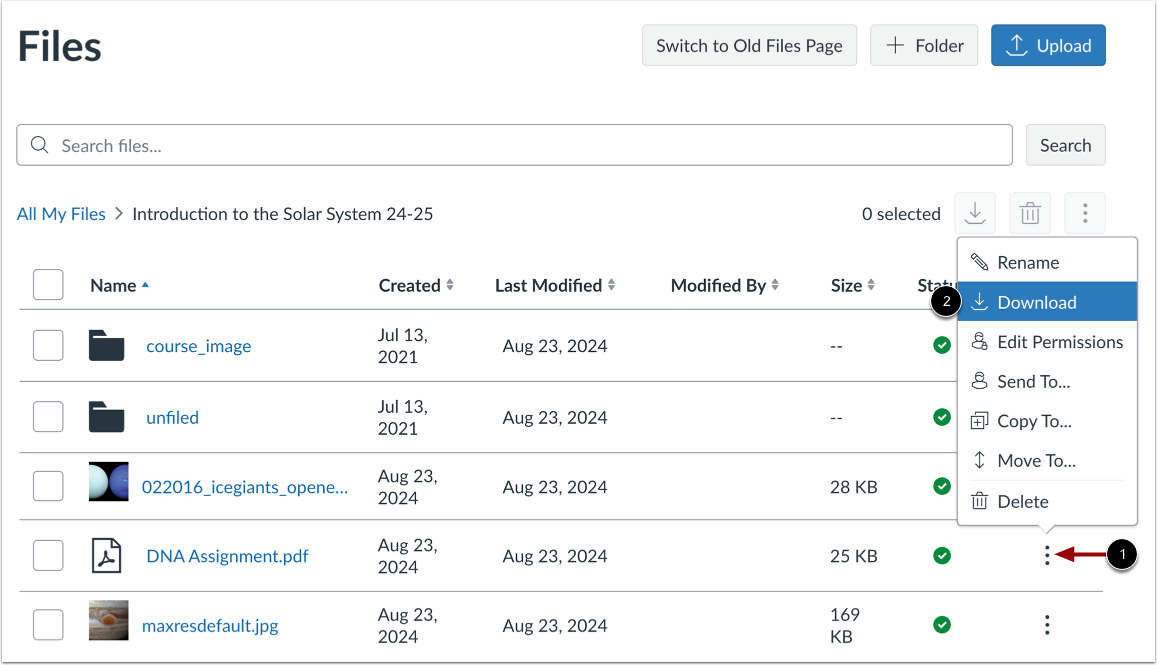The image size is (1157, 665).
Task: Click the unfiled folder icon
Action: coord(106,417)
